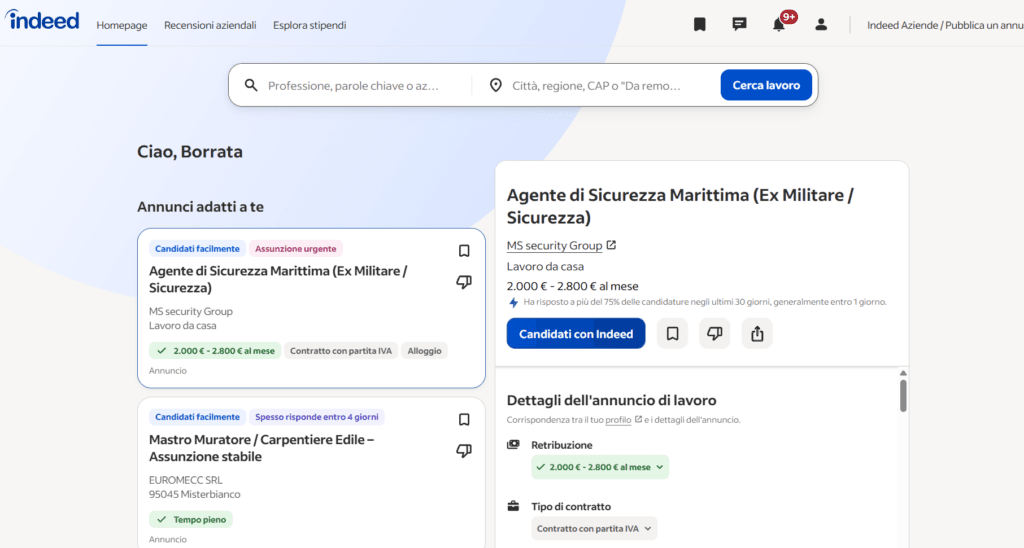This screenshot has width=1024, height=548.
Task: Click the job details panel scrollbar thumb
Action: click(903, 395)
